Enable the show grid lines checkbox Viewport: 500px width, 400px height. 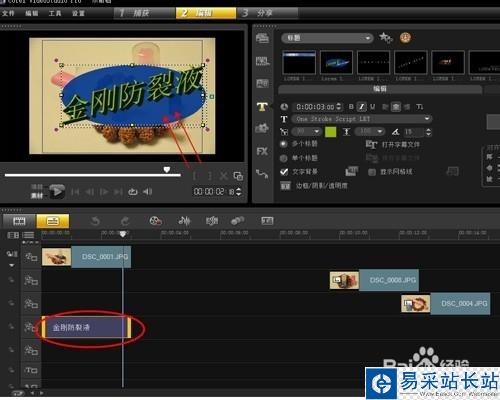[372, 172]
